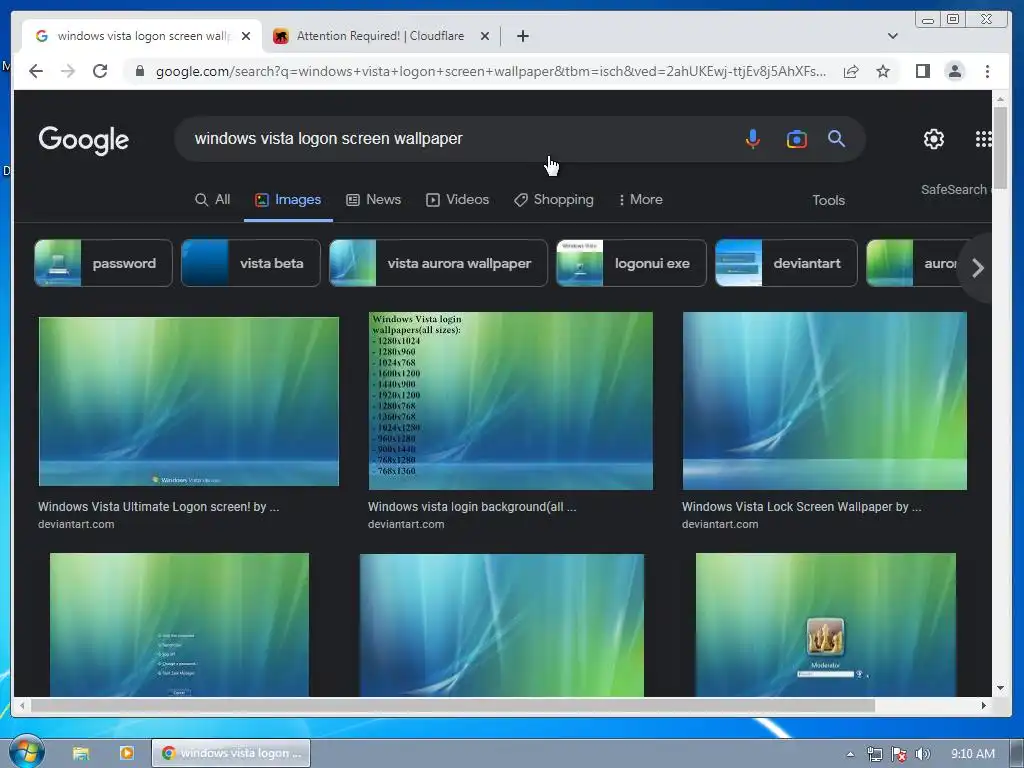Focus the Google search text box
The width and height of the screenshot is (1024, 768).
(457, 138)
